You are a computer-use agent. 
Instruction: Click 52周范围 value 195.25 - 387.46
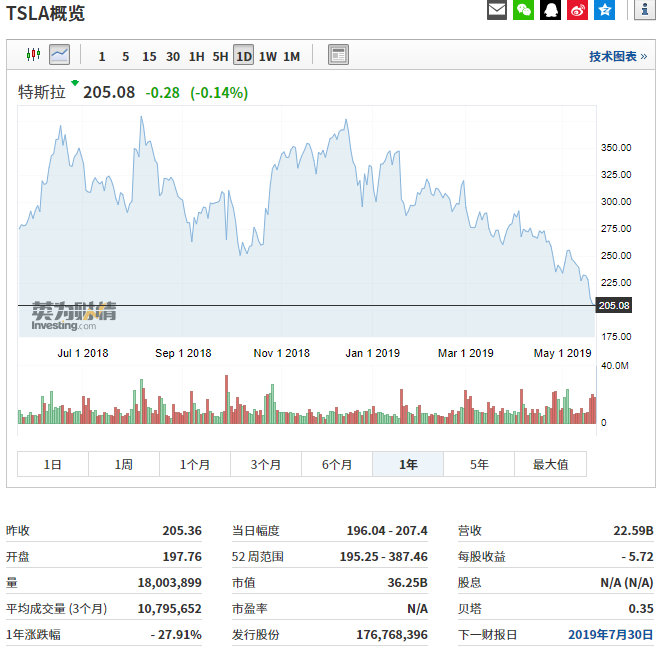point(384,557)
